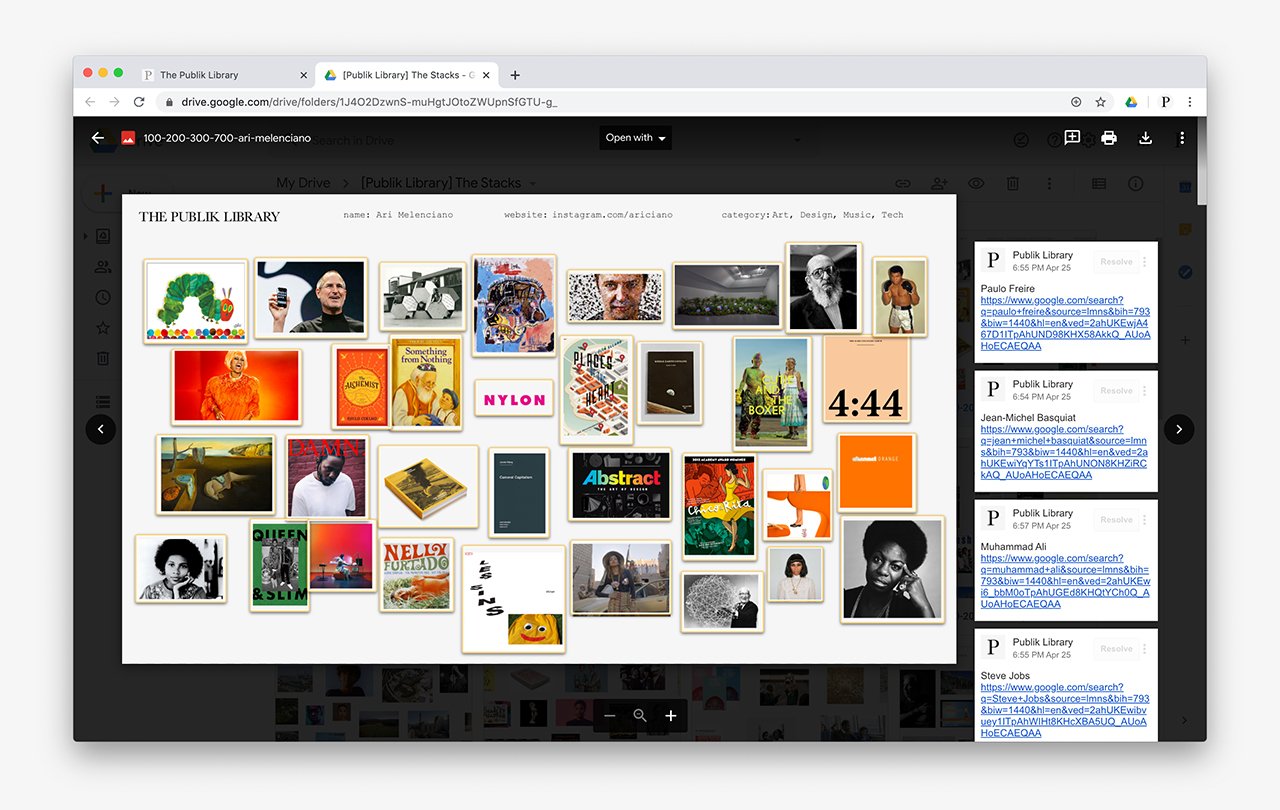Reload the browser page

click(139, 102)
